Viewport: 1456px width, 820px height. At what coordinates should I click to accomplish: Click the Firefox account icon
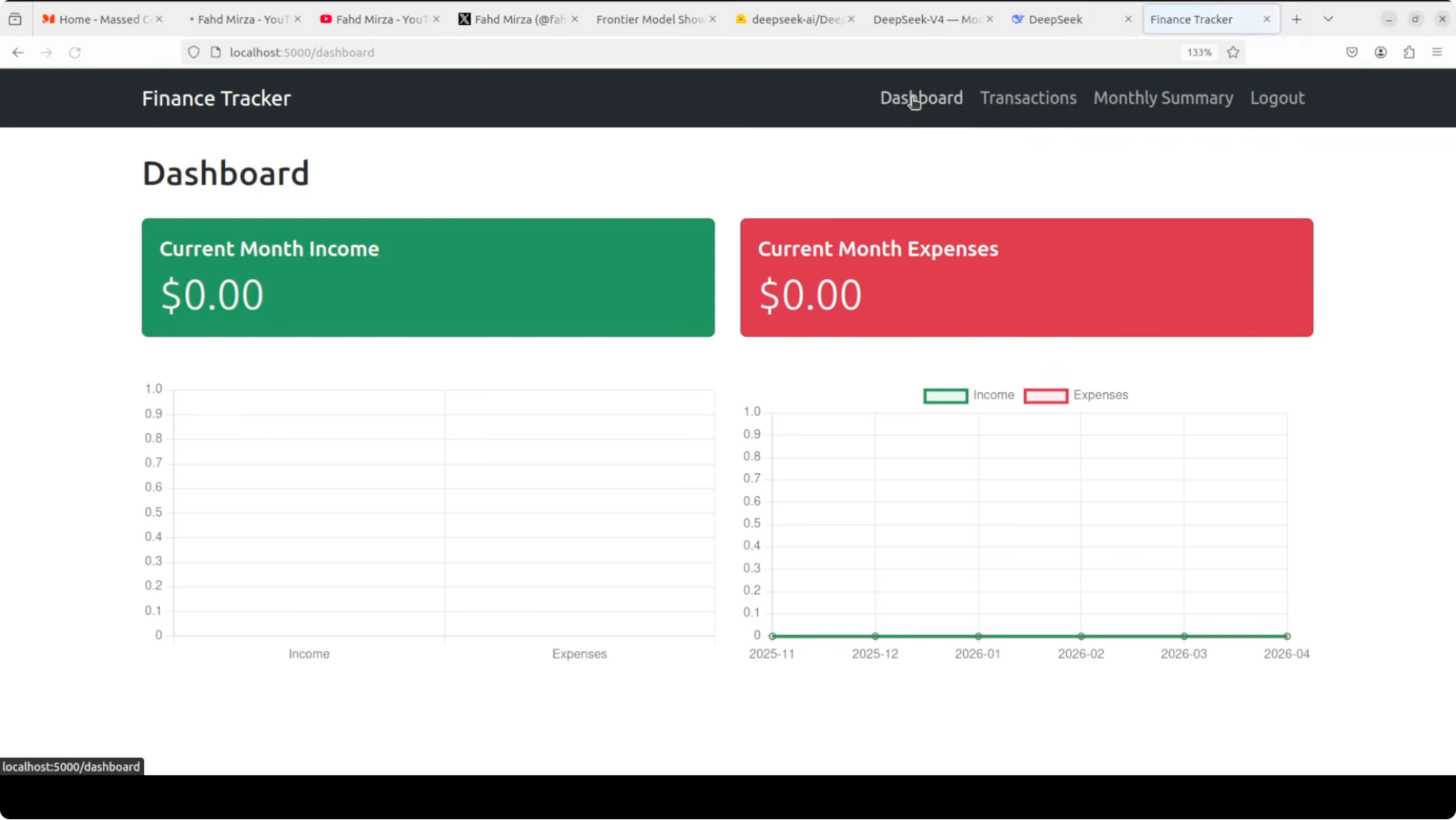1380,53
